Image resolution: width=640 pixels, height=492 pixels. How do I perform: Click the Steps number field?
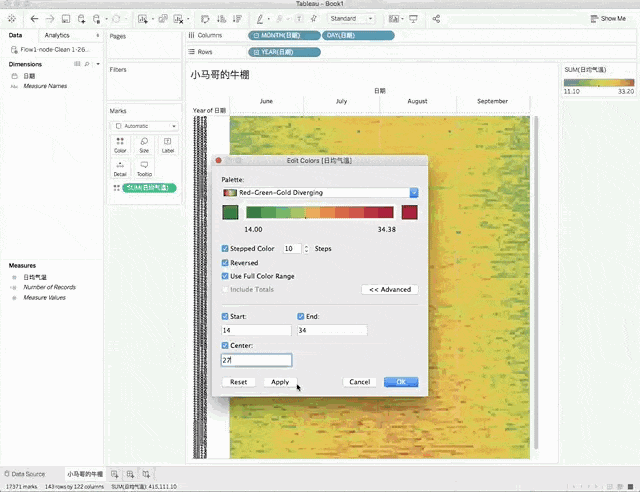click(292, 248)
